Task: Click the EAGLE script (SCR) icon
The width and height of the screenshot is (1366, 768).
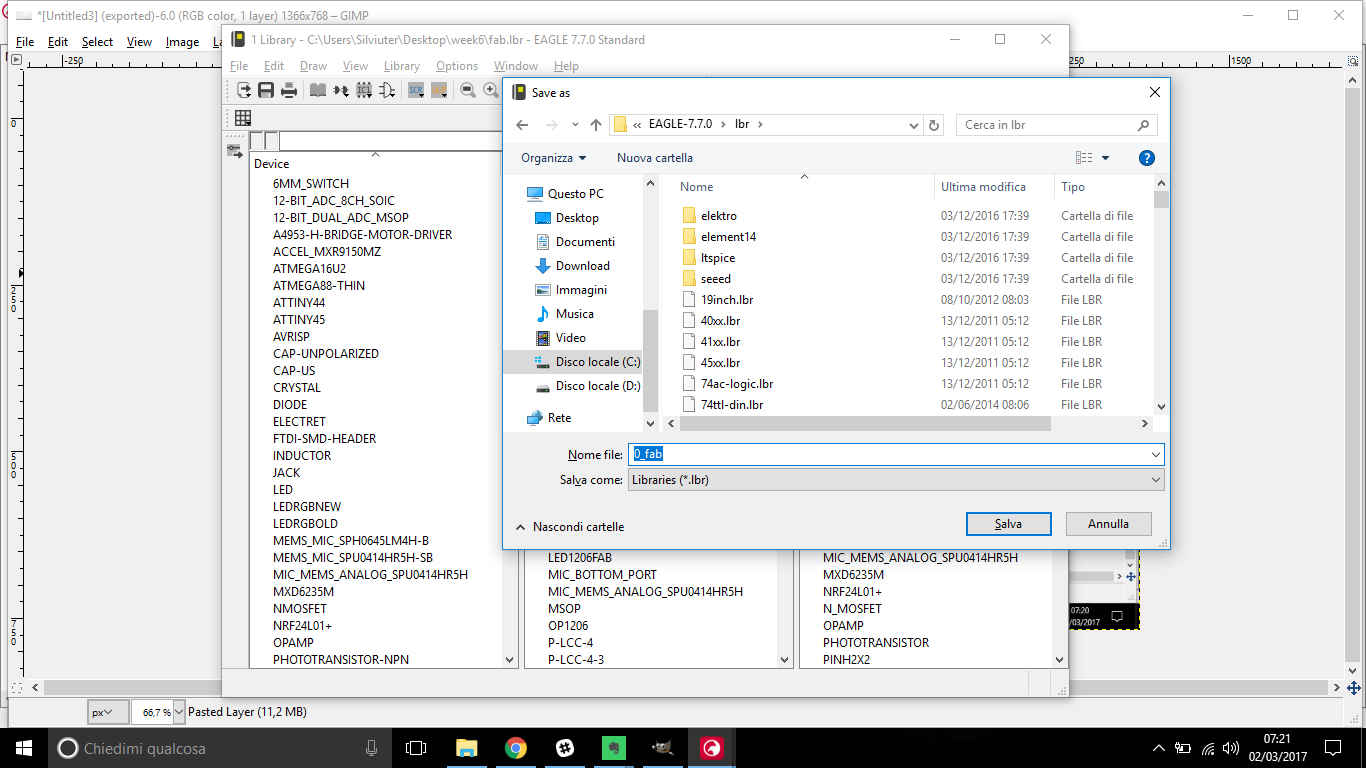Action: [x=415, y=90]
